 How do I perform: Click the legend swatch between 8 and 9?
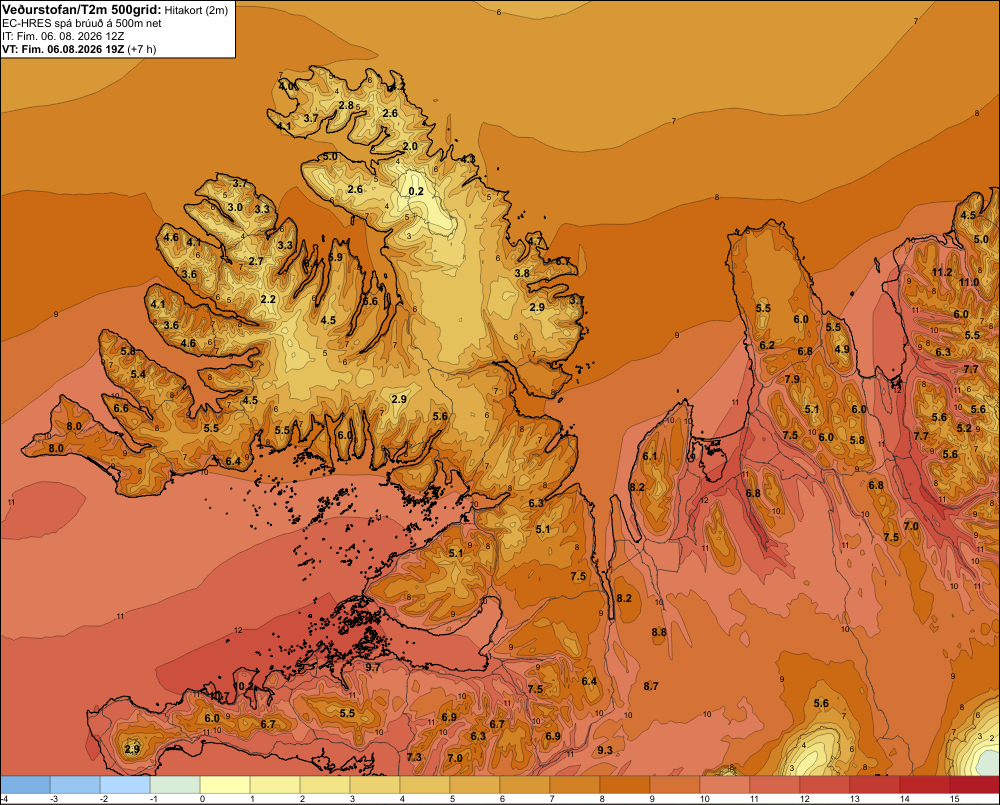click(x=625, y=785)
